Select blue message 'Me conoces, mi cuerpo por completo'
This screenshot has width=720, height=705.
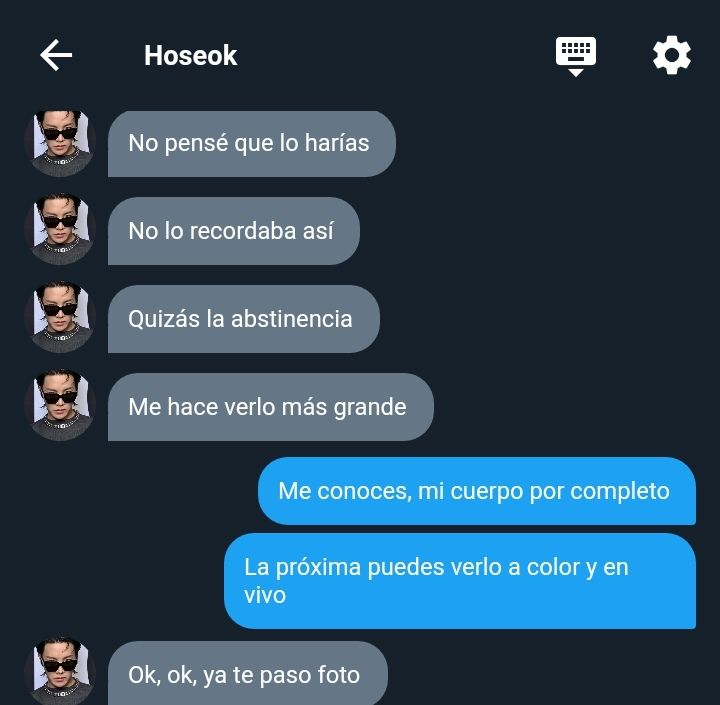click(477, 491)
